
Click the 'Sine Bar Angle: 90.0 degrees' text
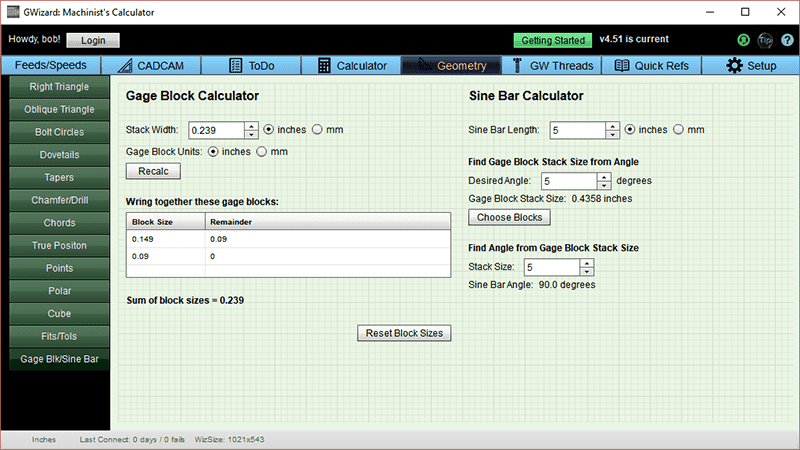(532, 285)
